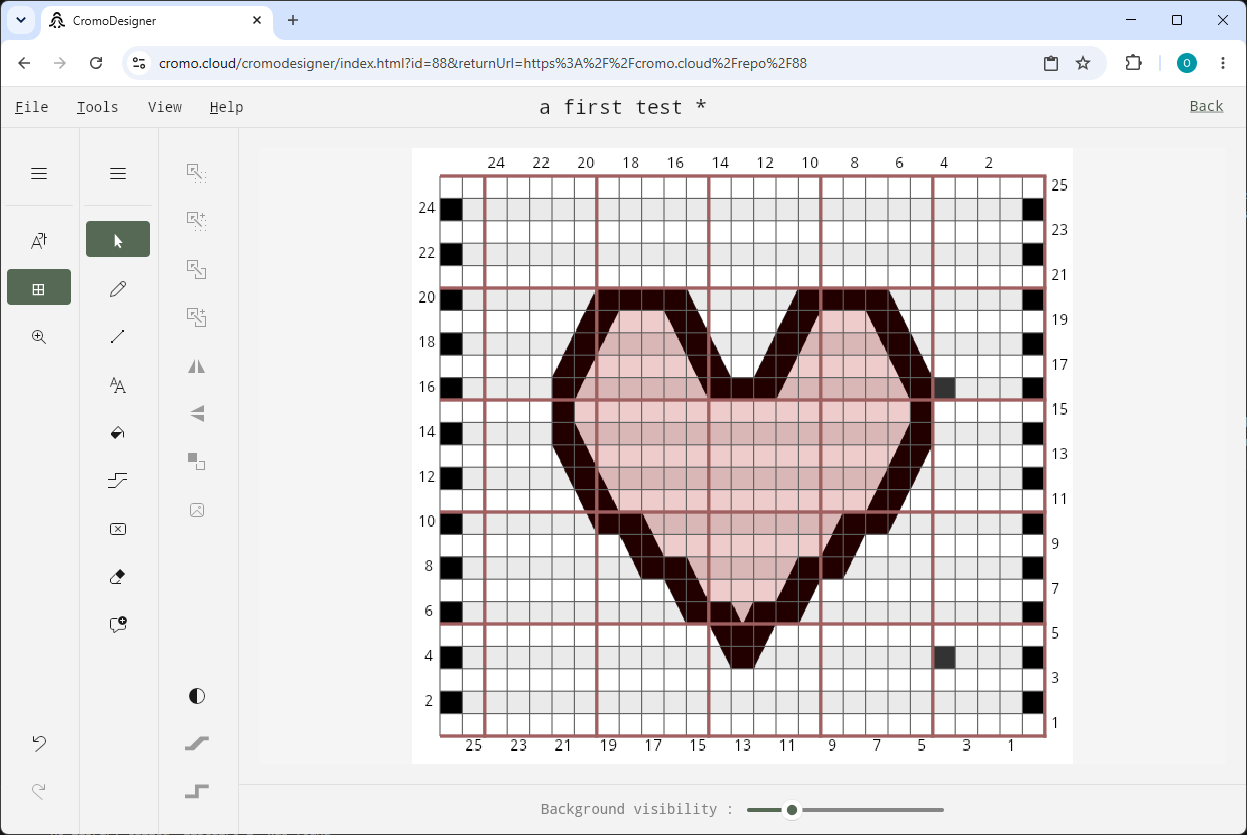
Task: Click the dark gray cell on row 16
Action: 944,388
